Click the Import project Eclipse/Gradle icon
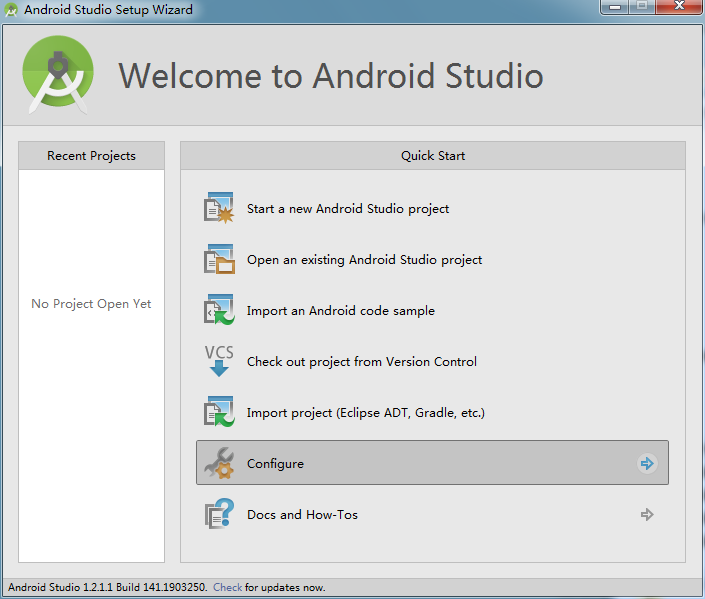Screen dimensions: 705x599 pos(219,412)
